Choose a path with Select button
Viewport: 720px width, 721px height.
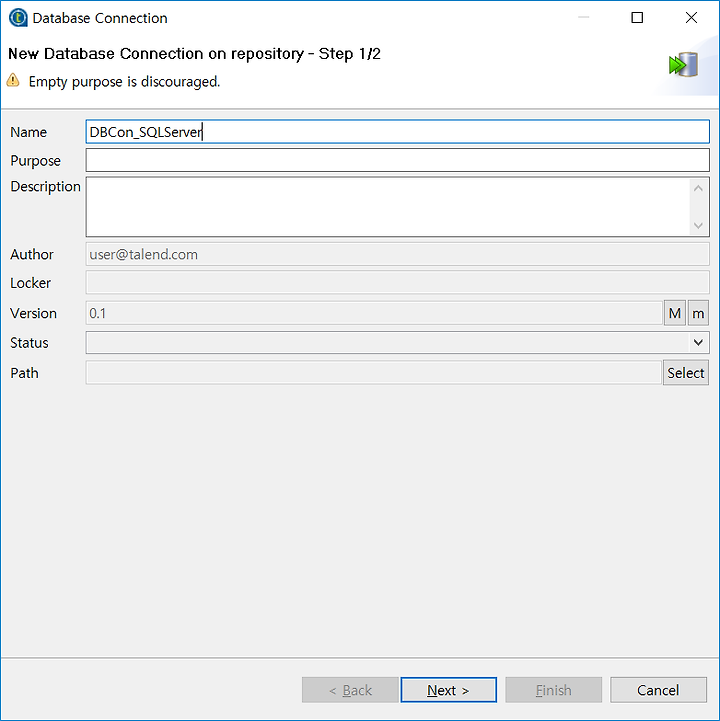[x=686, y=373]
